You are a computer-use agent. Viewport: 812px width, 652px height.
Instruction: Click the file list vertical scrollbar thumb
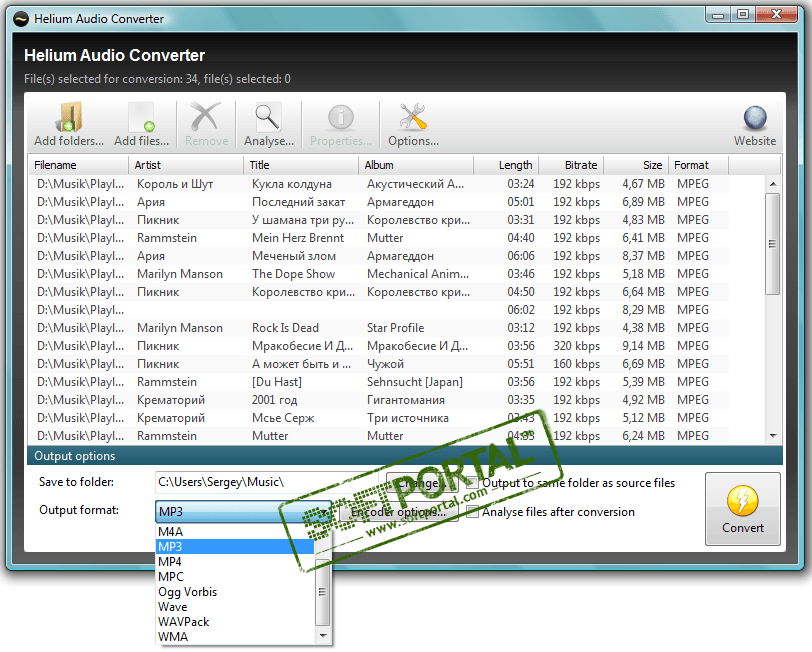pos(773,244)
